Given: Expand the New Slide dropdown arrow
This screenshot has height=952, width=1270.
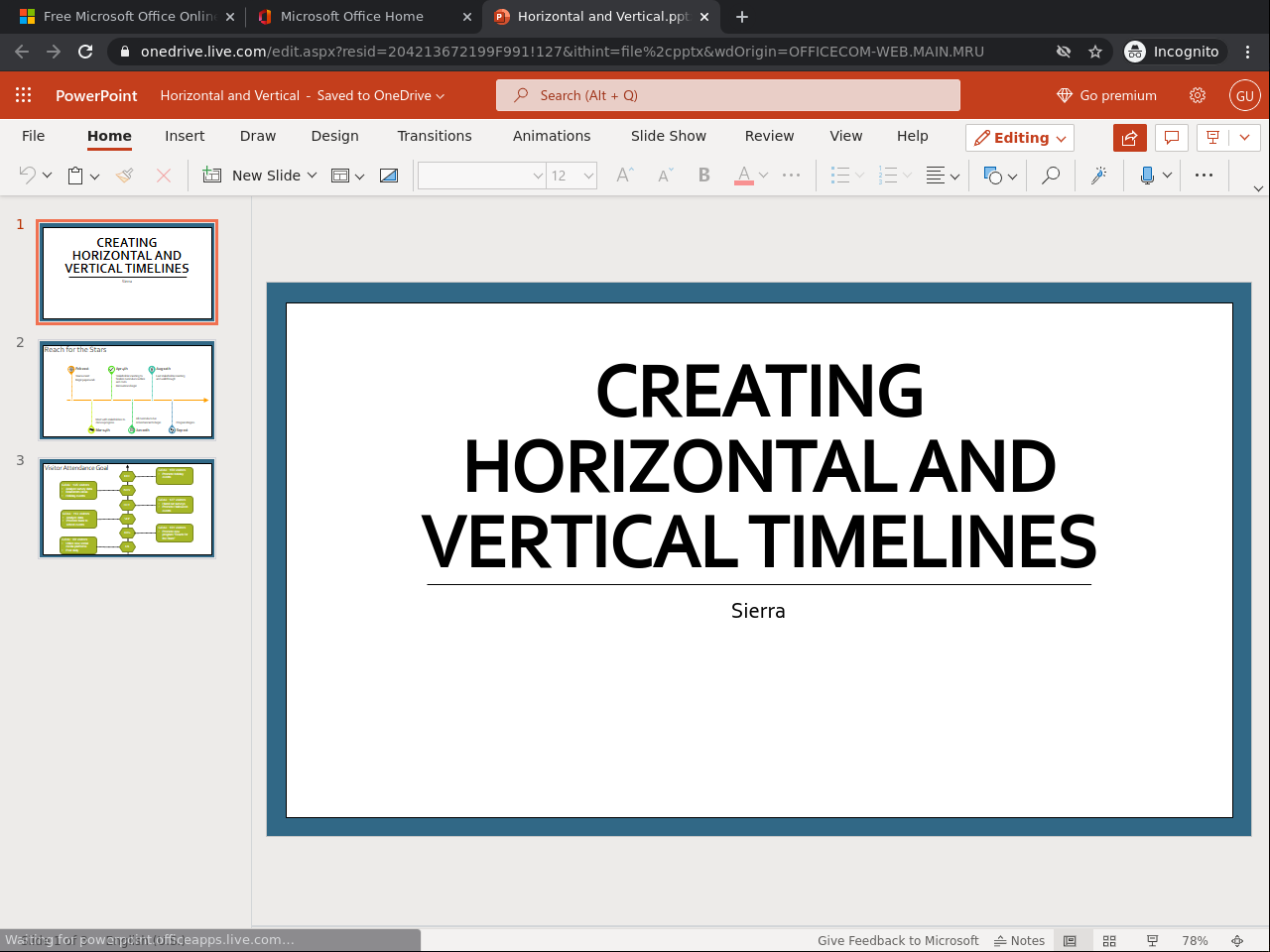Looking at the screenshot, I should tap(312, 176).
